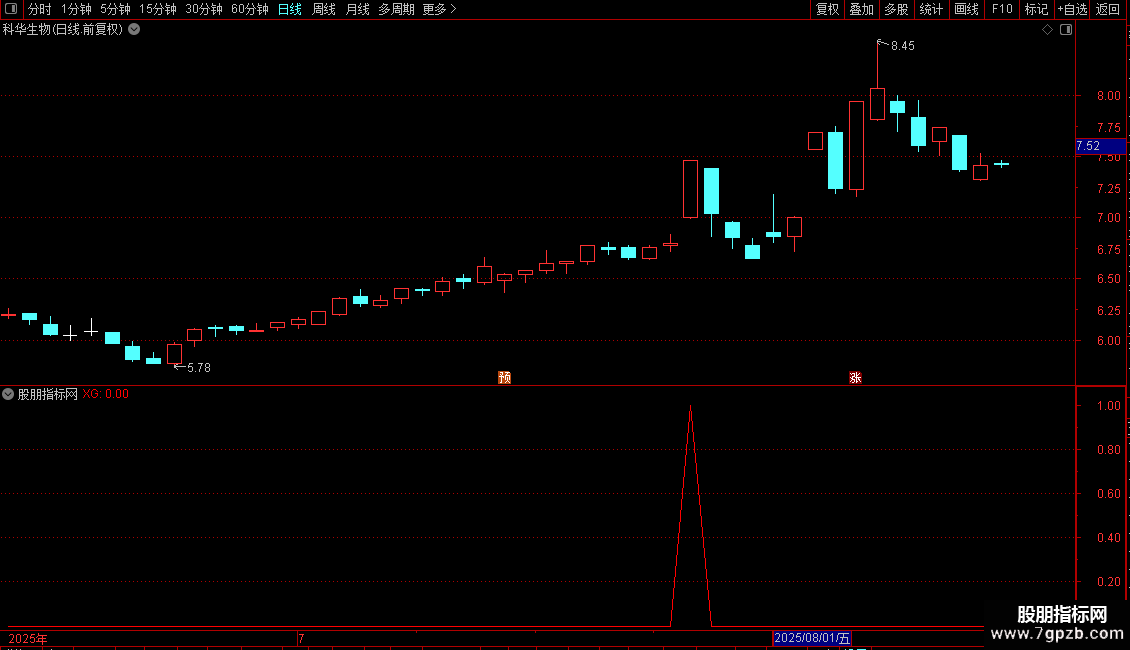Click the 1.00 indicator axis label
Screen dimensions: 1130x650
point(1108,406)
